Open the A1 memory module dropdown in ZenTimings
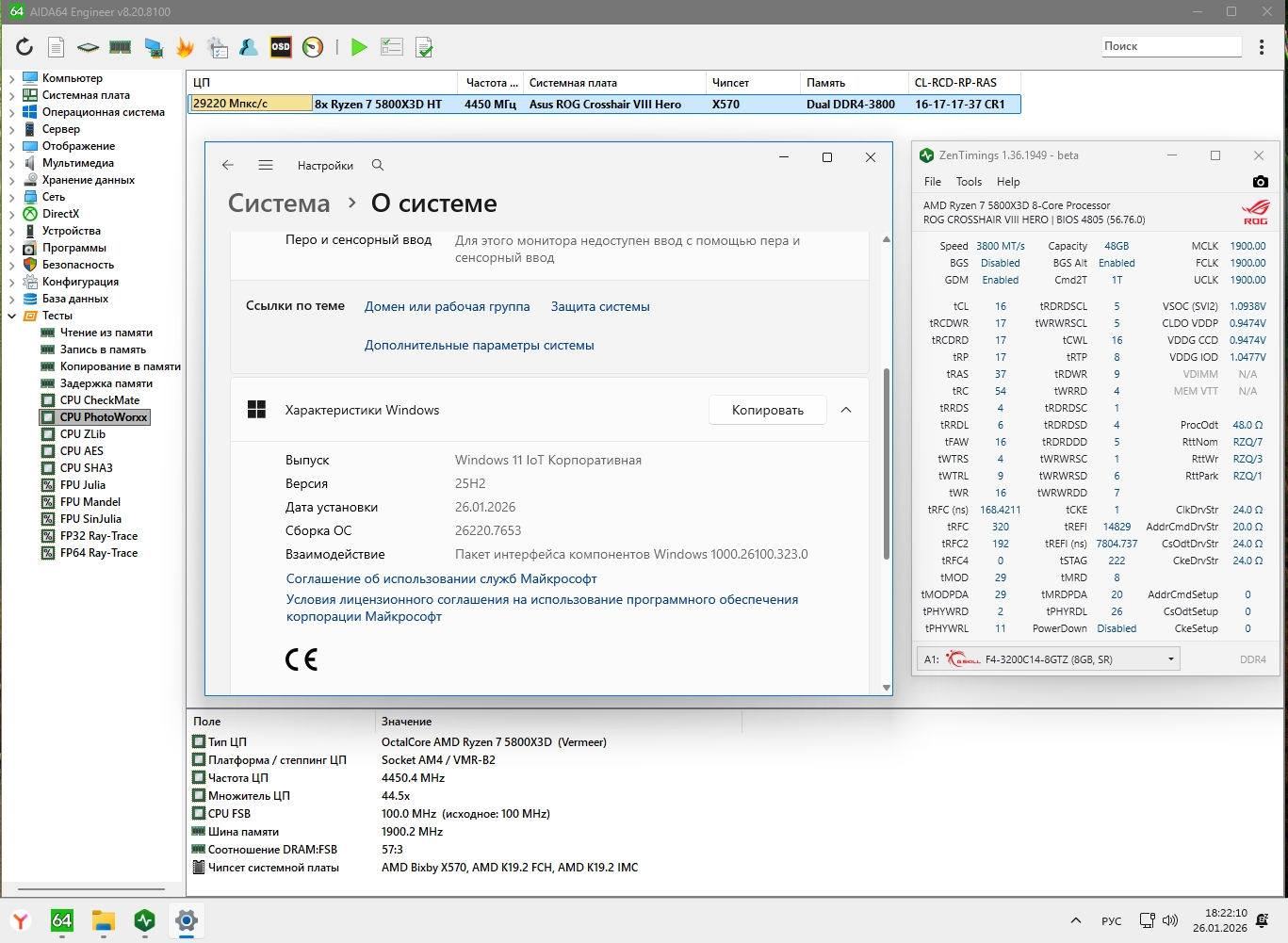The height and width of the screenshot is (943, 1288). 1051,659
